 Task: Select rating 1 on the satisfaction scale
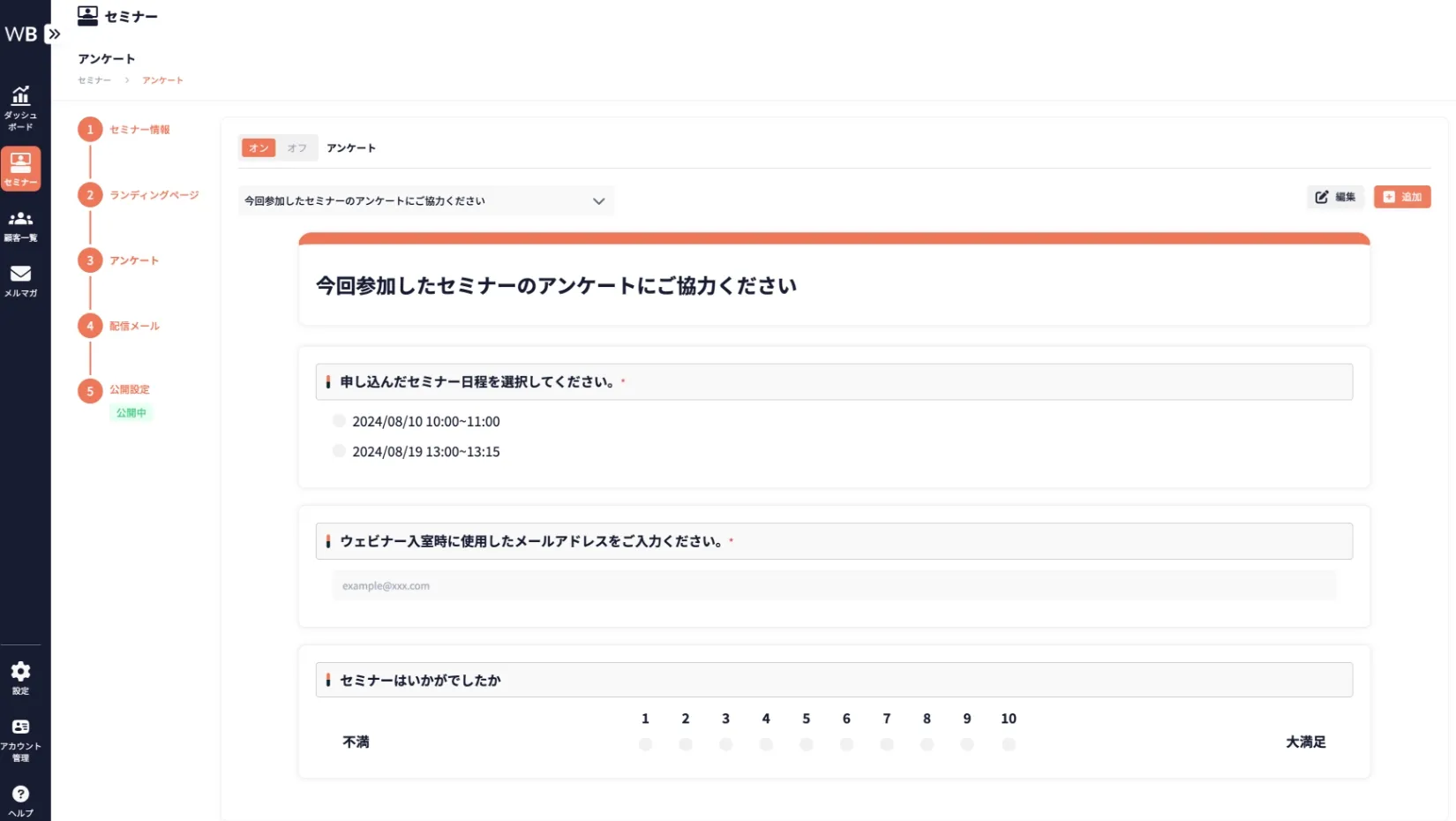pyautogui.click(x=645, y=744)
